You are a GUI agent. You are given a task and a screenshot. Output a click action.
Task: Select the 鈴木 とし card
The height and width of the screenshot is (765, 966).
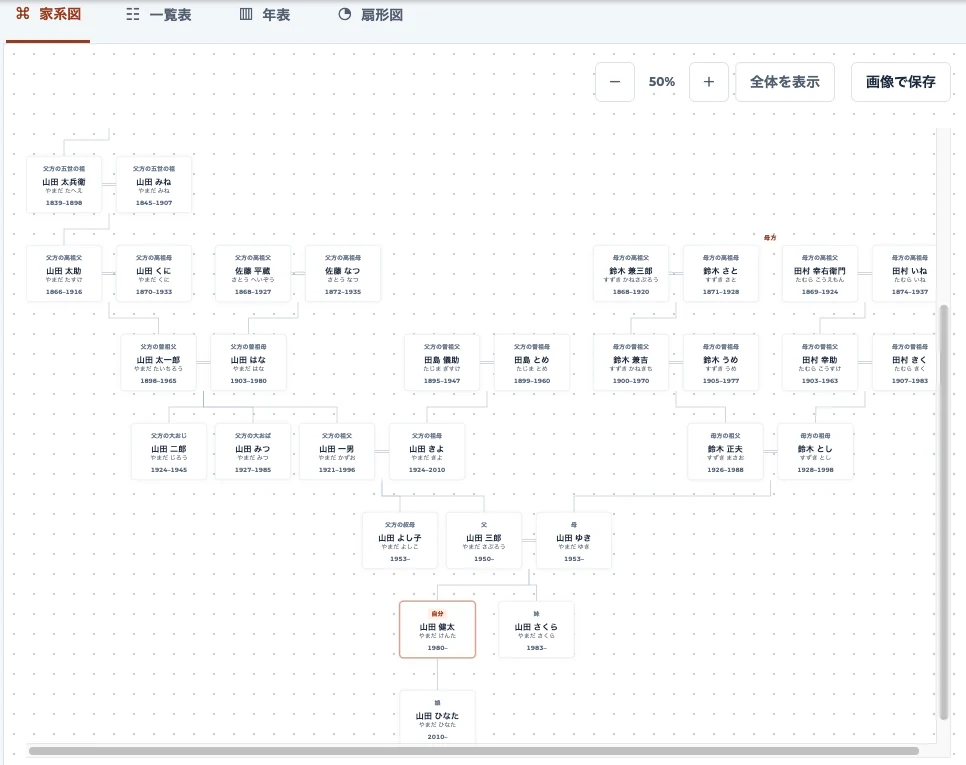pyautogui.click(x=815, y=451)
